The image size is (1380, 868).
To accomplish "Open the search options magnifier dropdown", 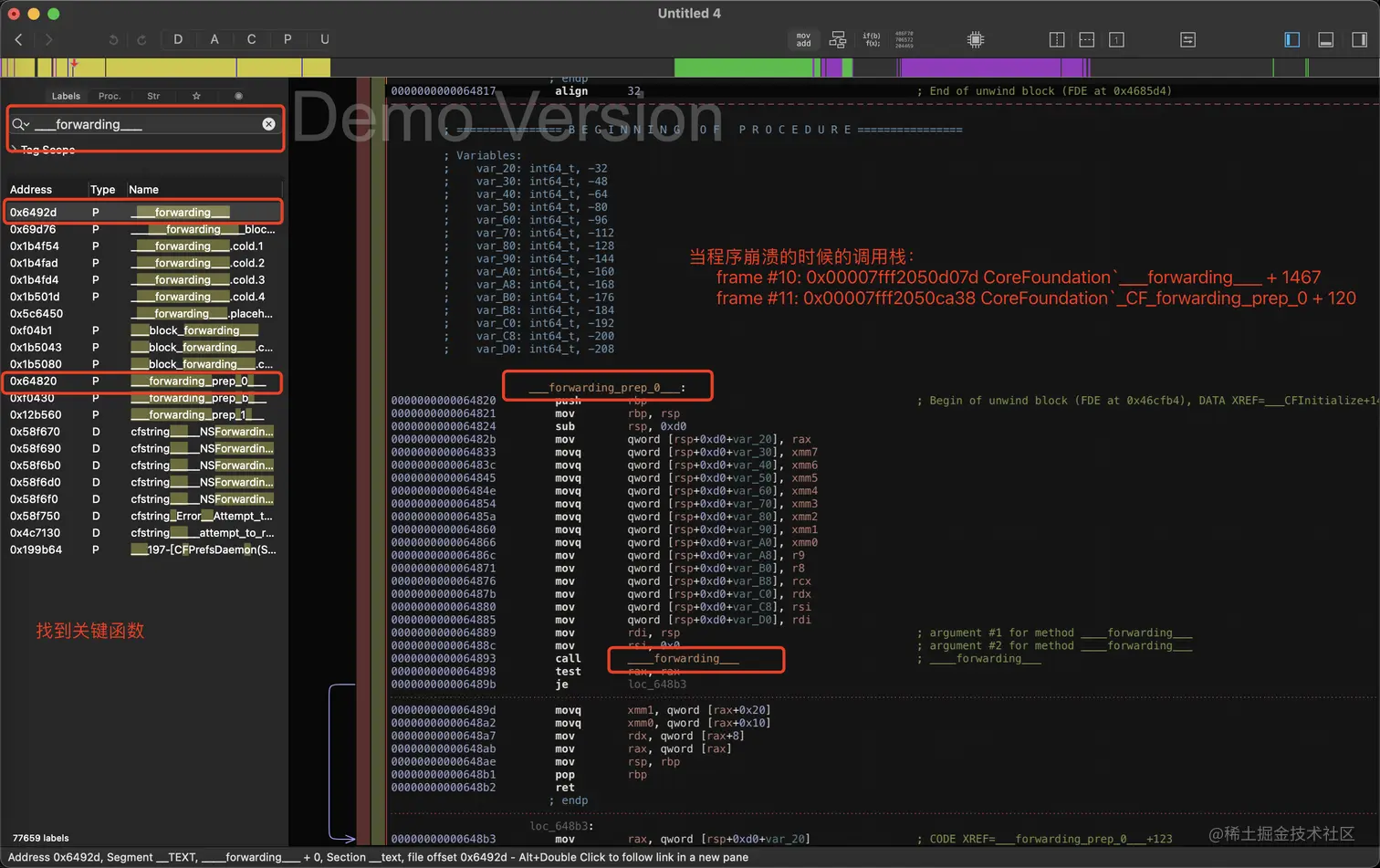I will (21, 124).
